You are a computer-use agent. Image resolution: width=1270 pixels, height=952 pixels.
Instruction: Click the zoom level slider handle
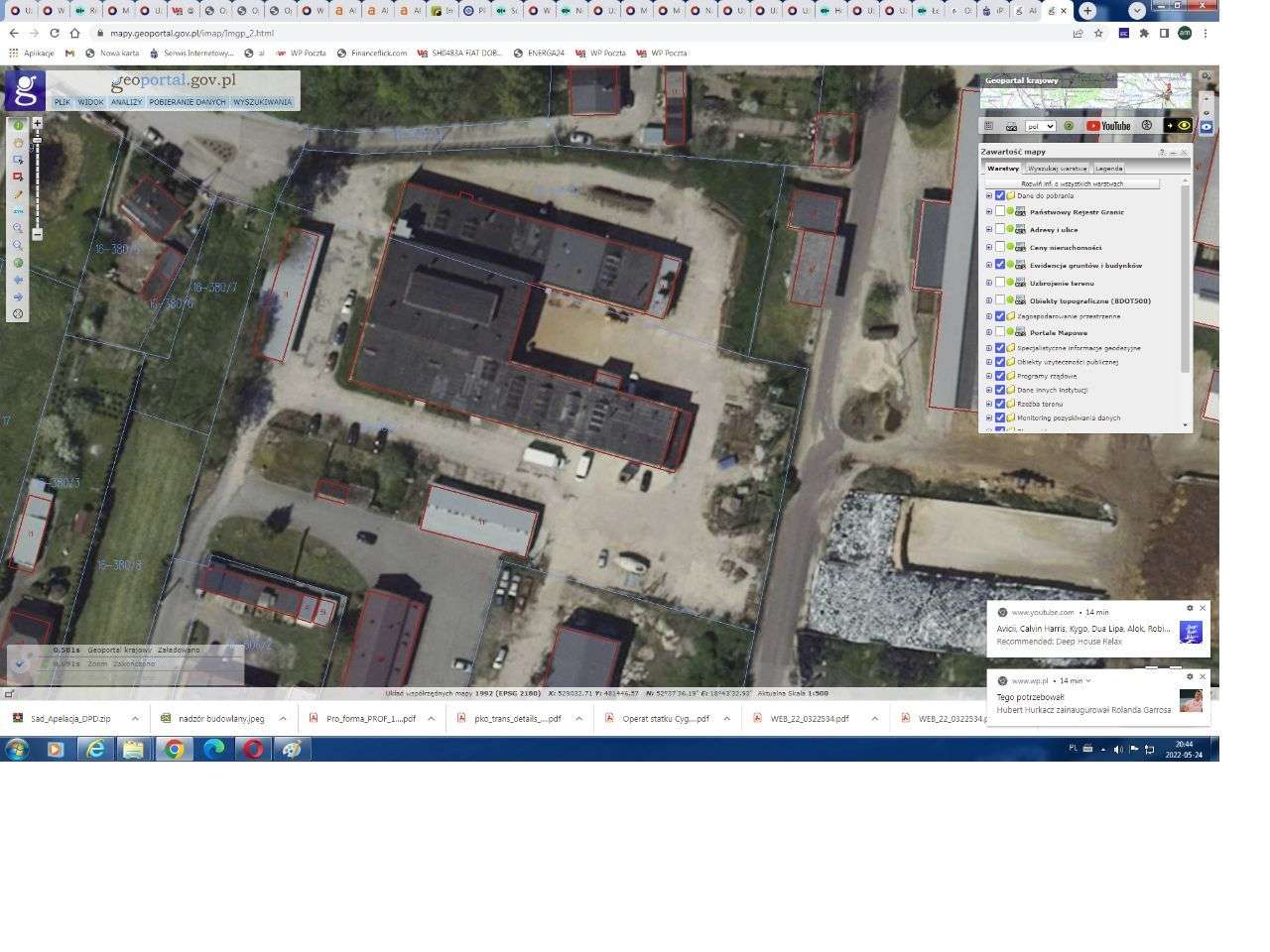38,141
